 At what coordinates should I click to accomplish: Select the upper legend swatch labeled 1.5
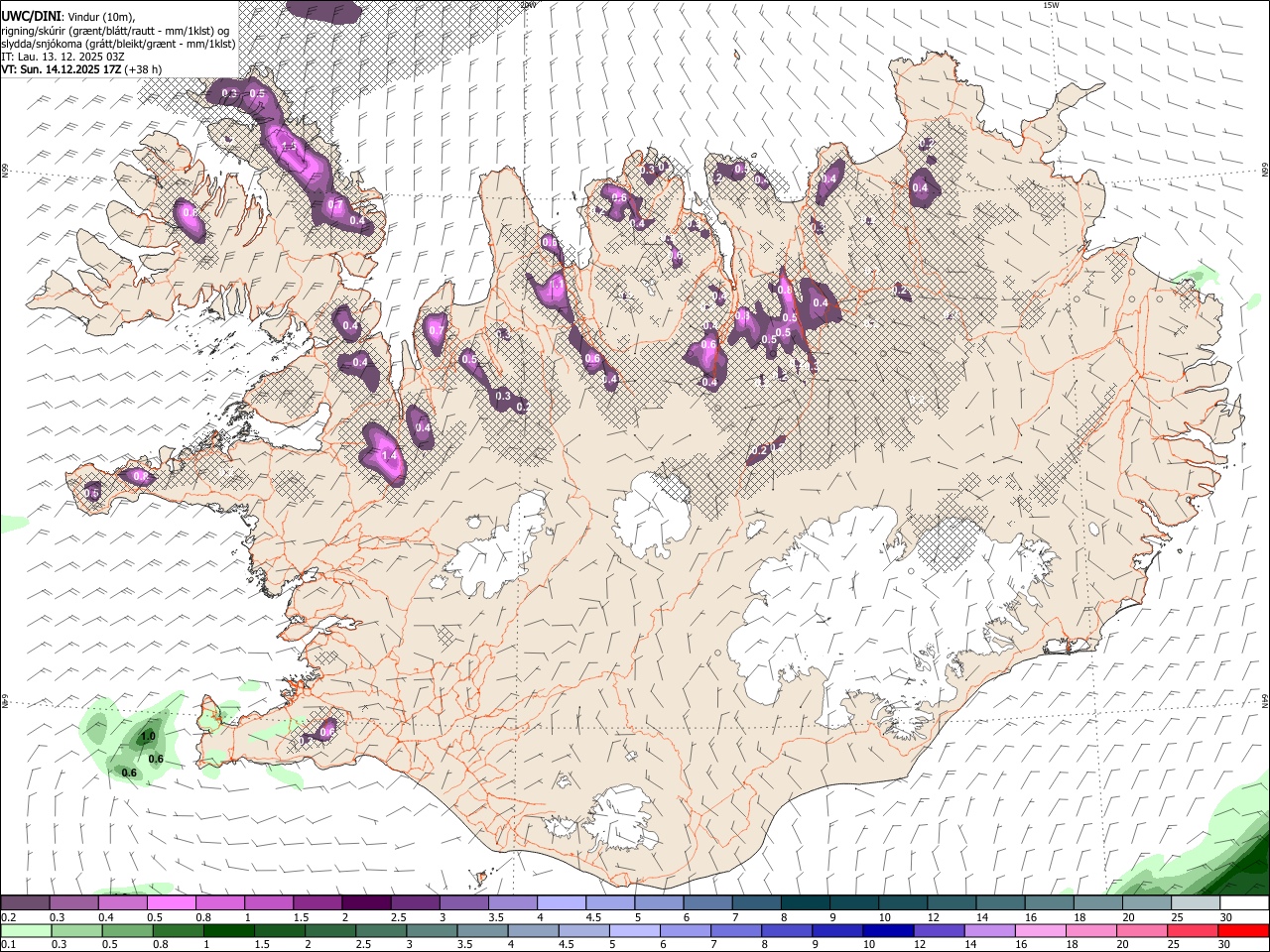(317, 902)
